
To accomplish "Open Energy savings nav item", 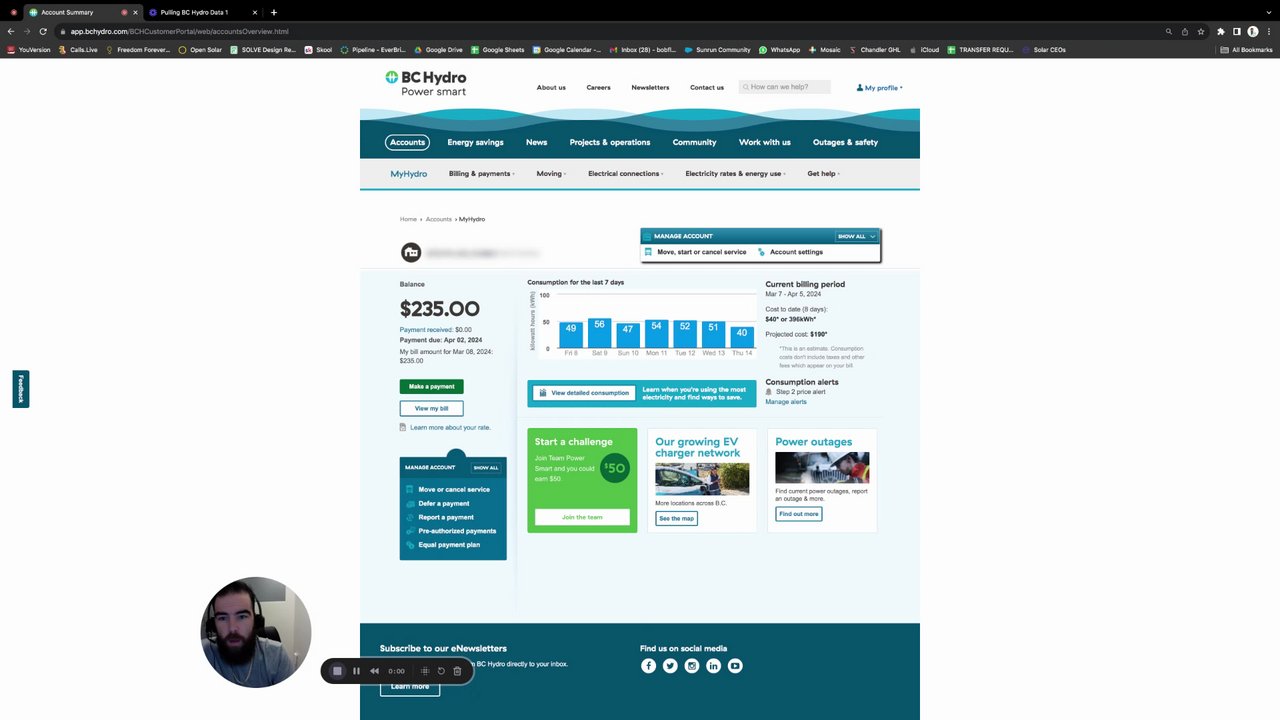I will (475, 142).
